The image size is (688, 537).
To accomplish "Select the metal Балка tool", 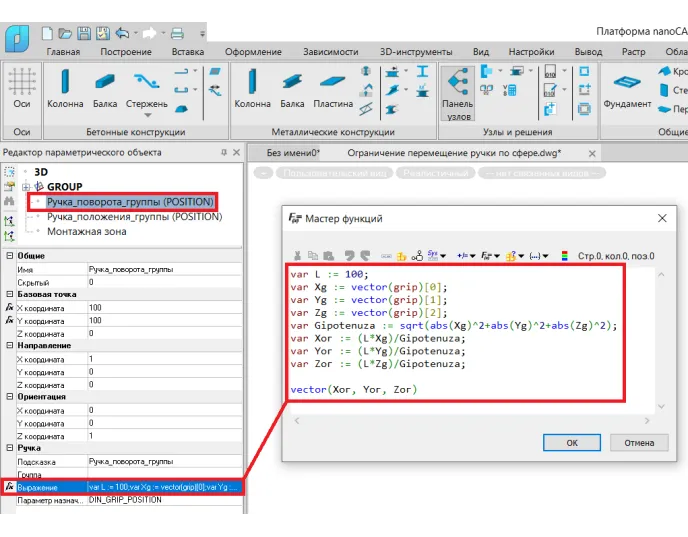I will 292,88.
